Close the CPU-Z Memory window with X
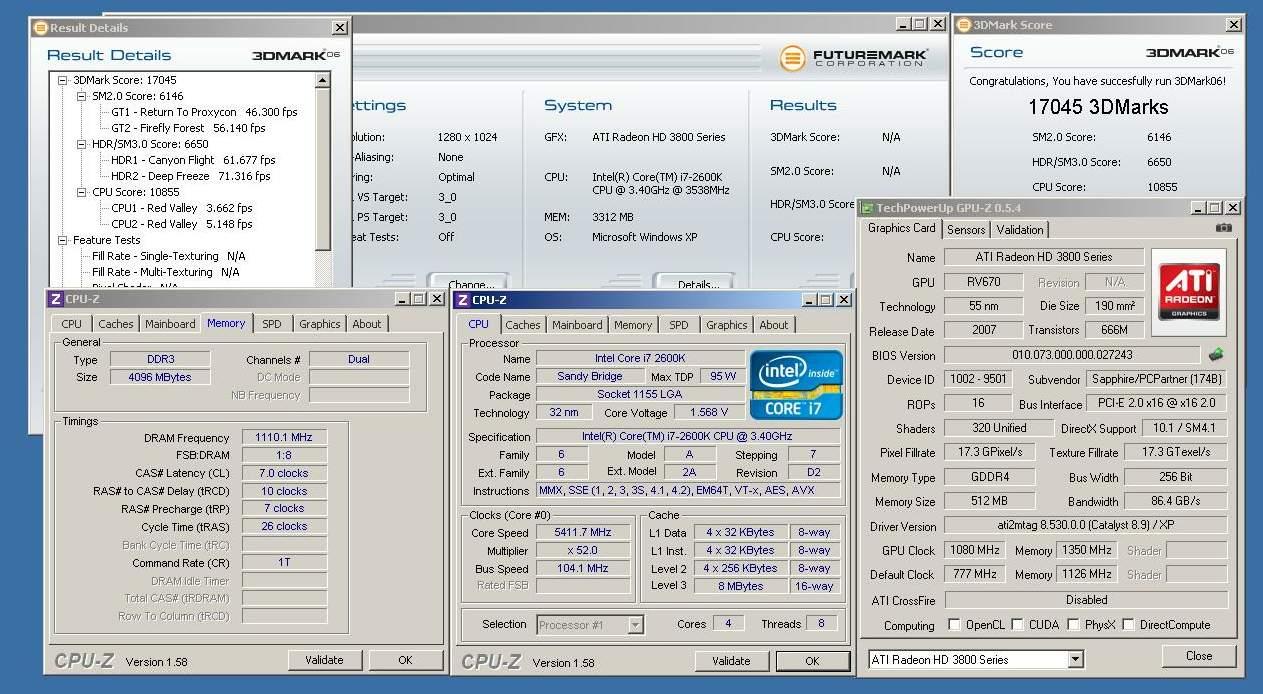The height and width of the screenshot is (694, 1263). click(x=436, y=299)
